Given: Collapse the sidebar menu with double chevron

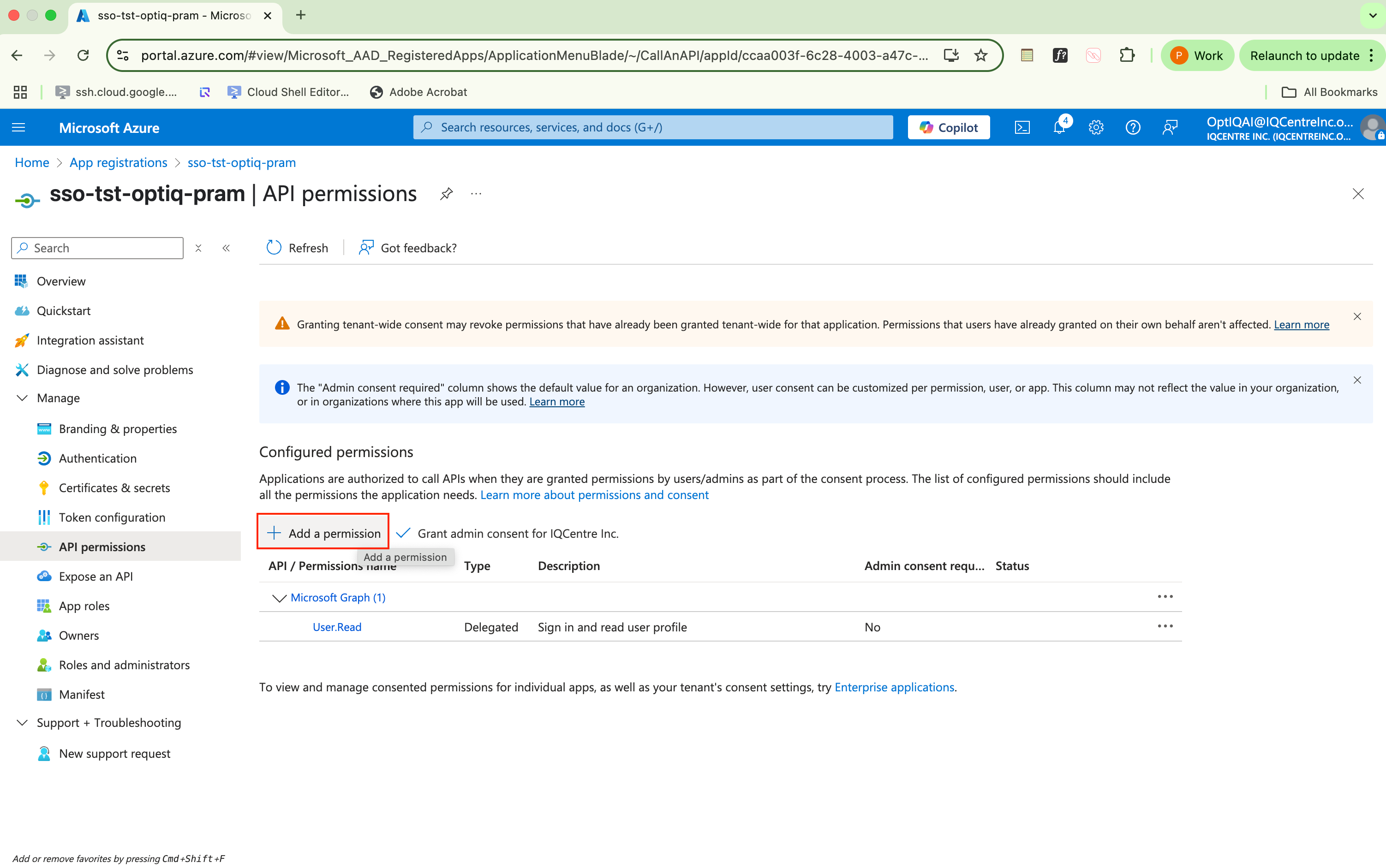Looking at the screenshot, I should point(226,248).
